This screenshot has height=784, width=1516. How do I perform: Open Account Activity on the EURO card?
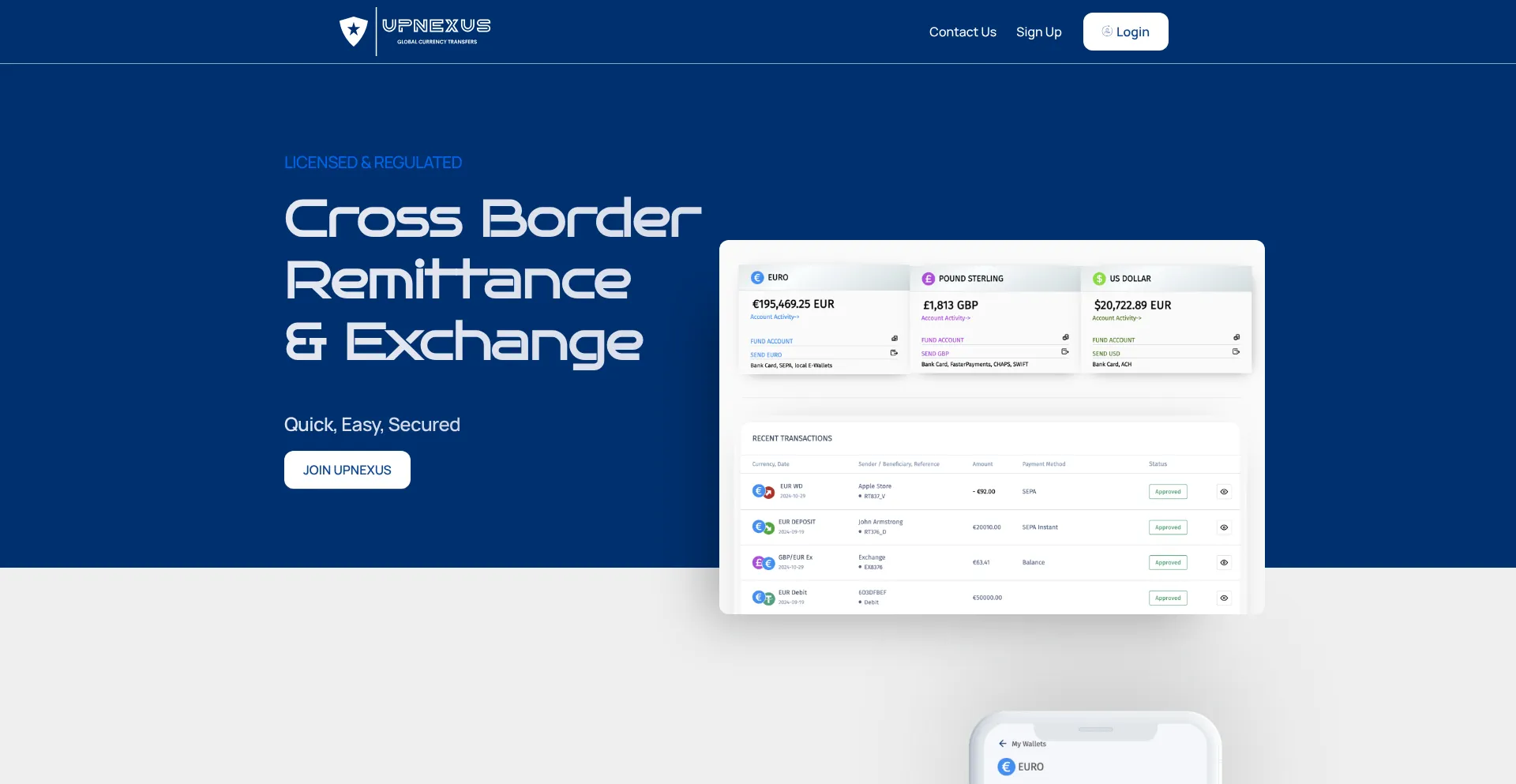click(775, 317)
